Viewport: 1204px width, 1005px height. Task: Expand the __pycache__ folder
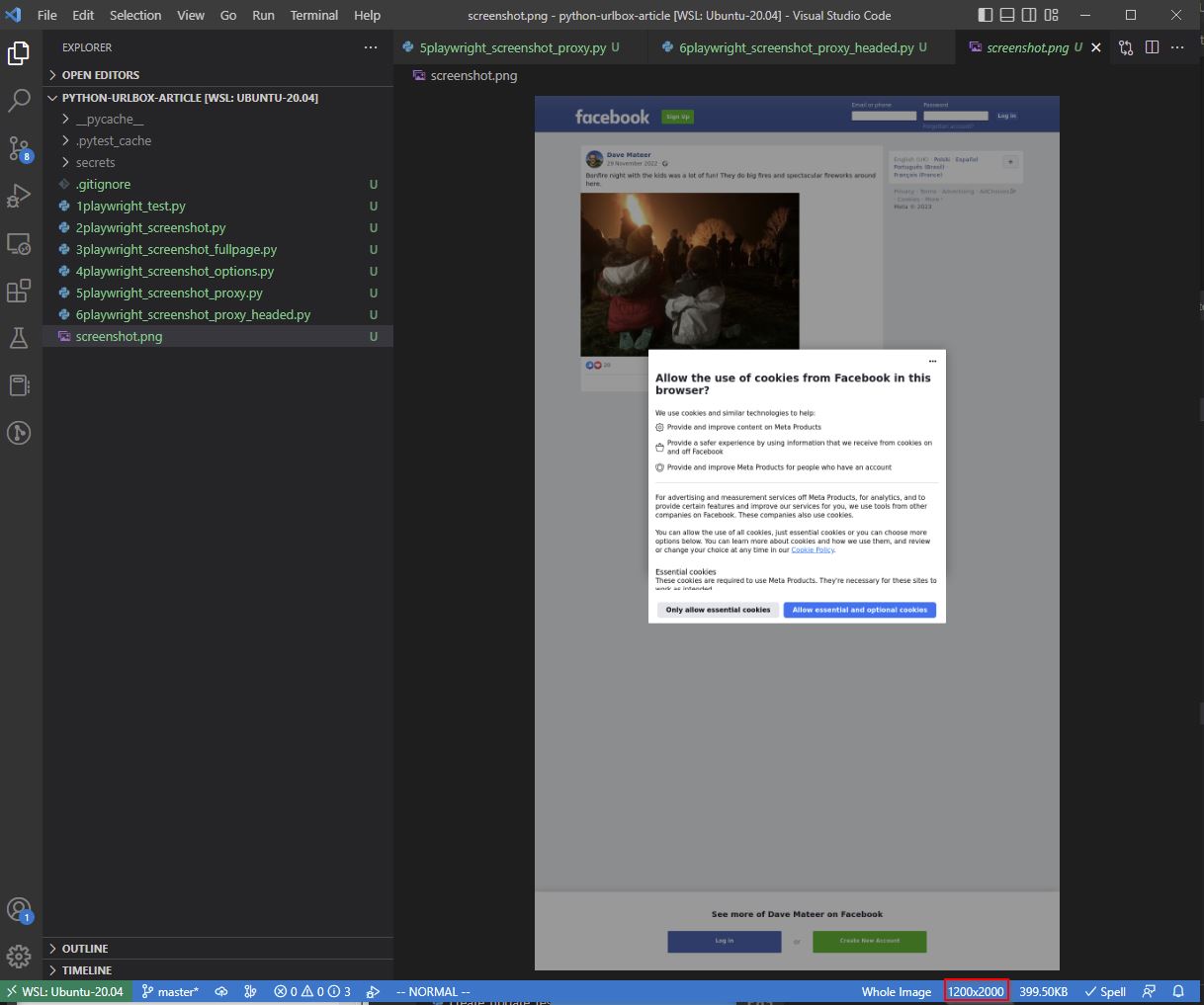[x=109, y=119]
